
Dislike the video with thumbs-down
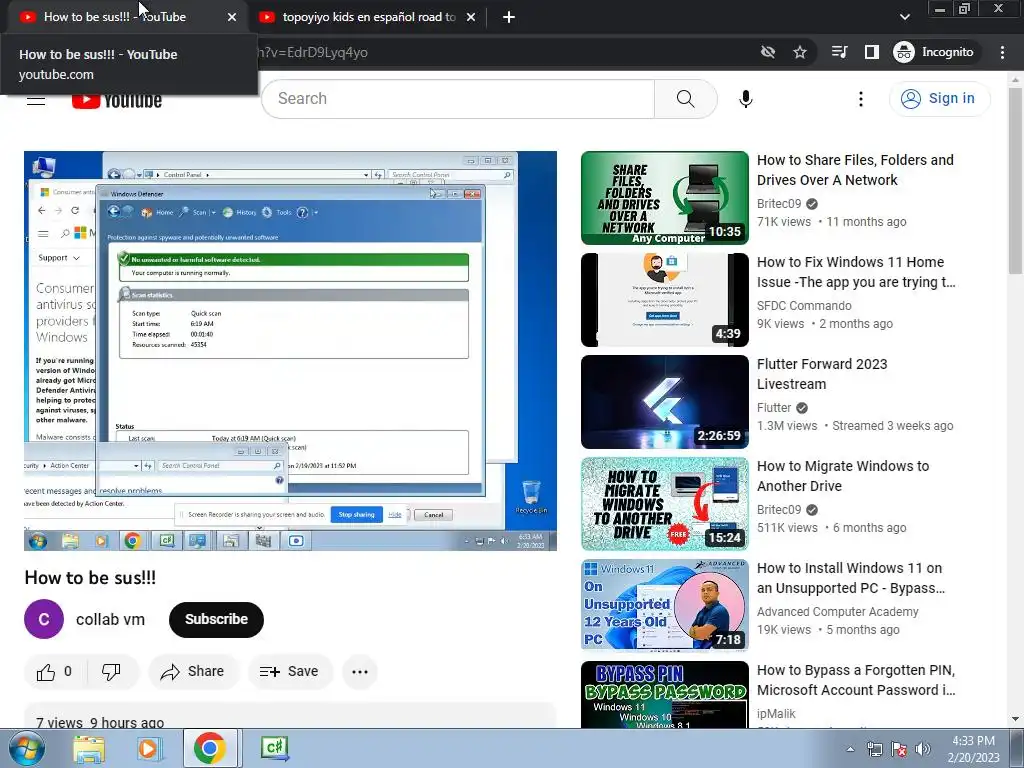(111, 671)
